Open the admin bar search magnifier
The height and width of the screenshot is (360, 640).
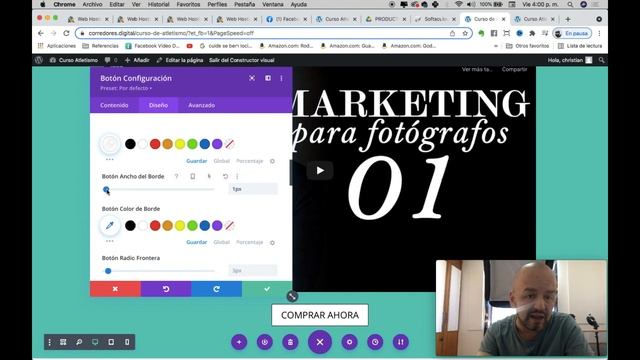tap(601, 60)
